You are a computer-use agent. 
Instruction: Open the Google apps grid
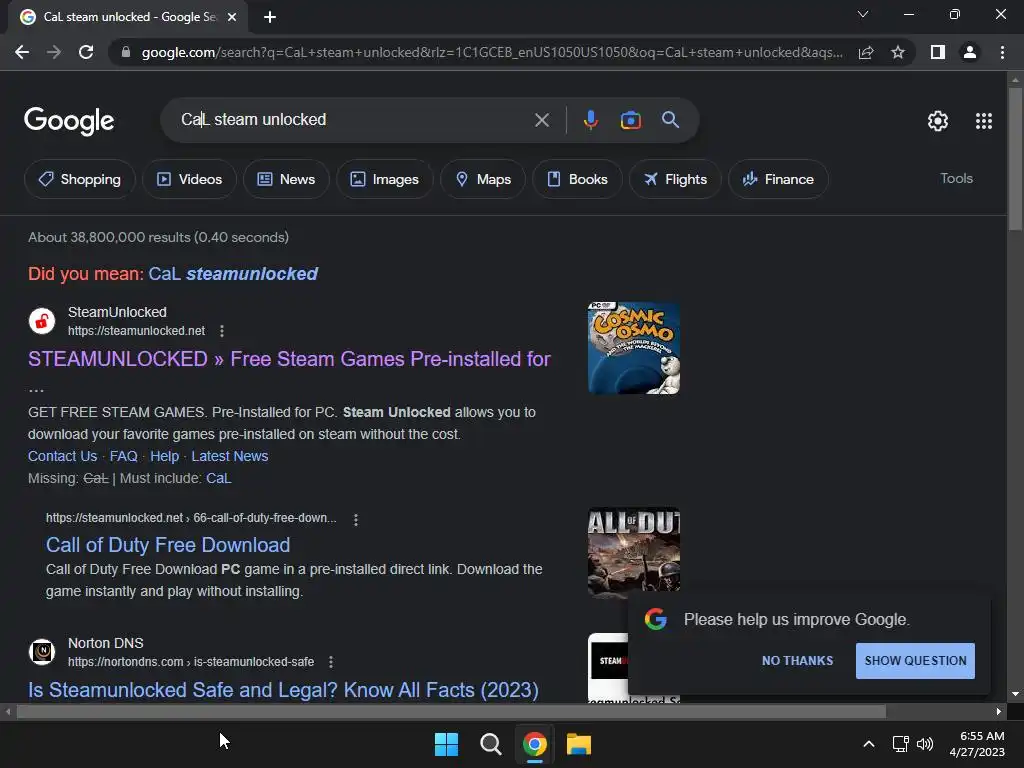pos(984,121)
